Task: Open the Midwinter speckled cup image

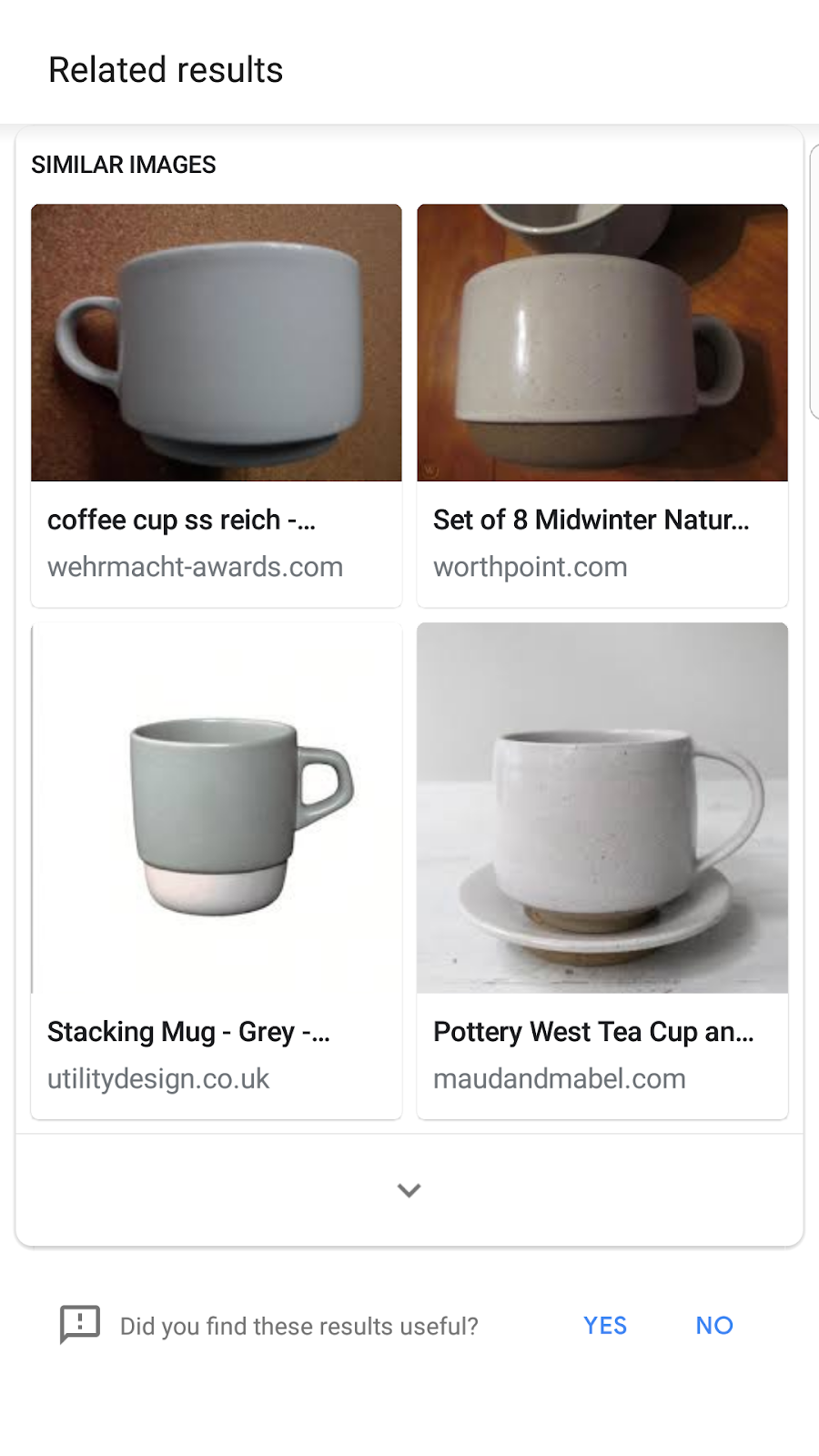Action: pyautogui.click(x=602, y=342)
